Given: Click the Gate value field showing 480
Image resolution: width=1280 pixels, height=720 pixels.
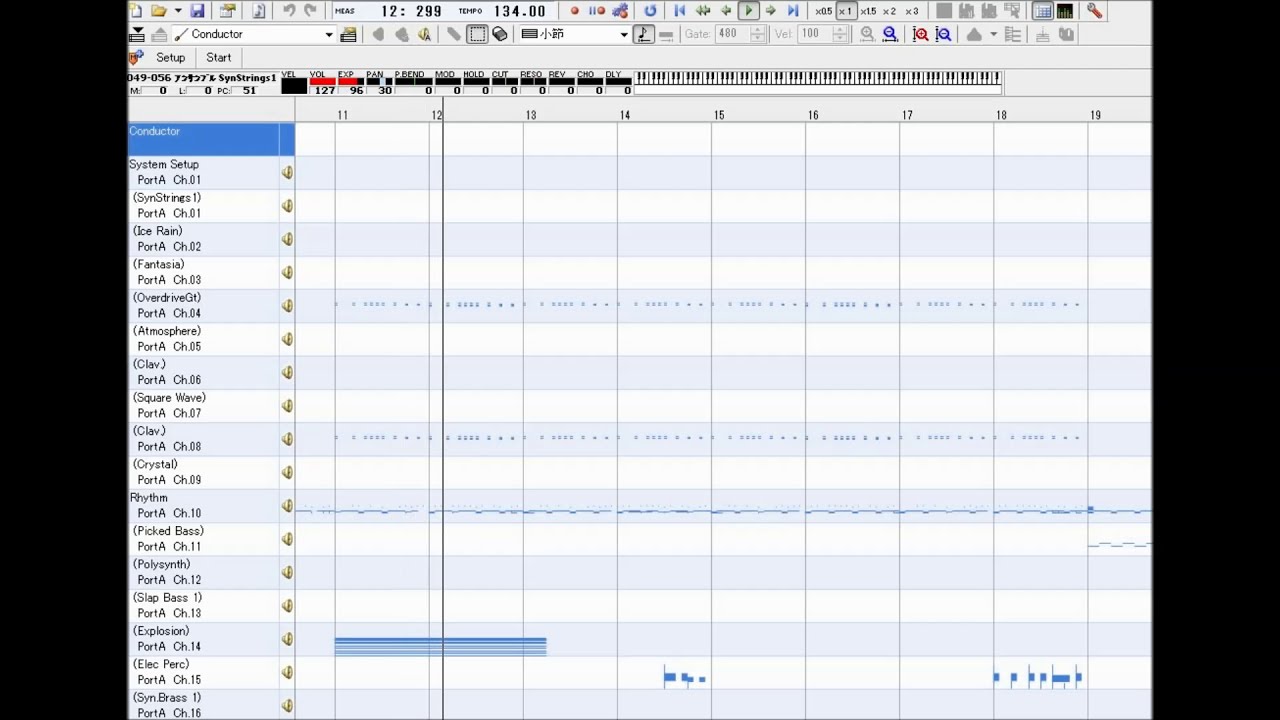Looking at the screenshot, I should point(730,34).
